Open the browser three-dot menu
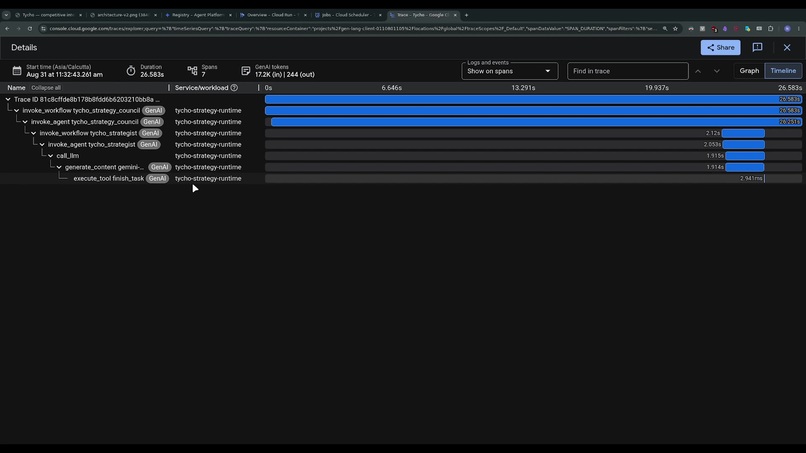The image size is (806, 453). tap(799, 29)
